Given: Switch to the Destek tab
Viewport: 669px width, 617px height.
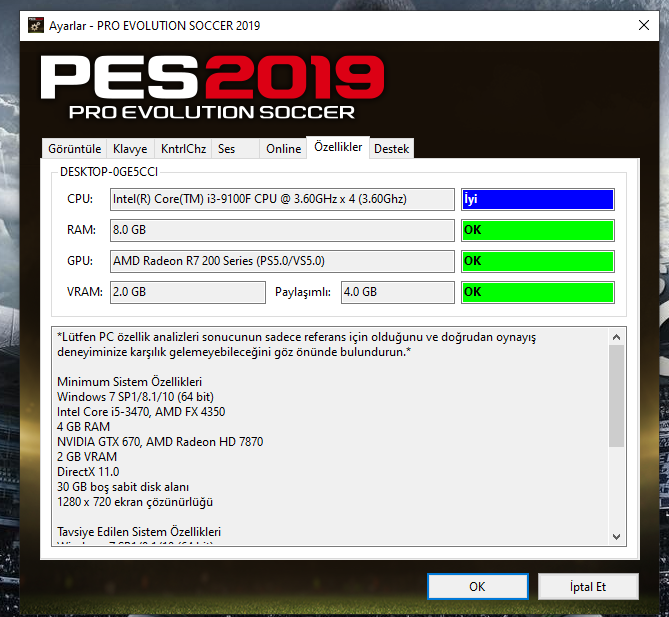Looking at the screenshot, I should [391, 148].
